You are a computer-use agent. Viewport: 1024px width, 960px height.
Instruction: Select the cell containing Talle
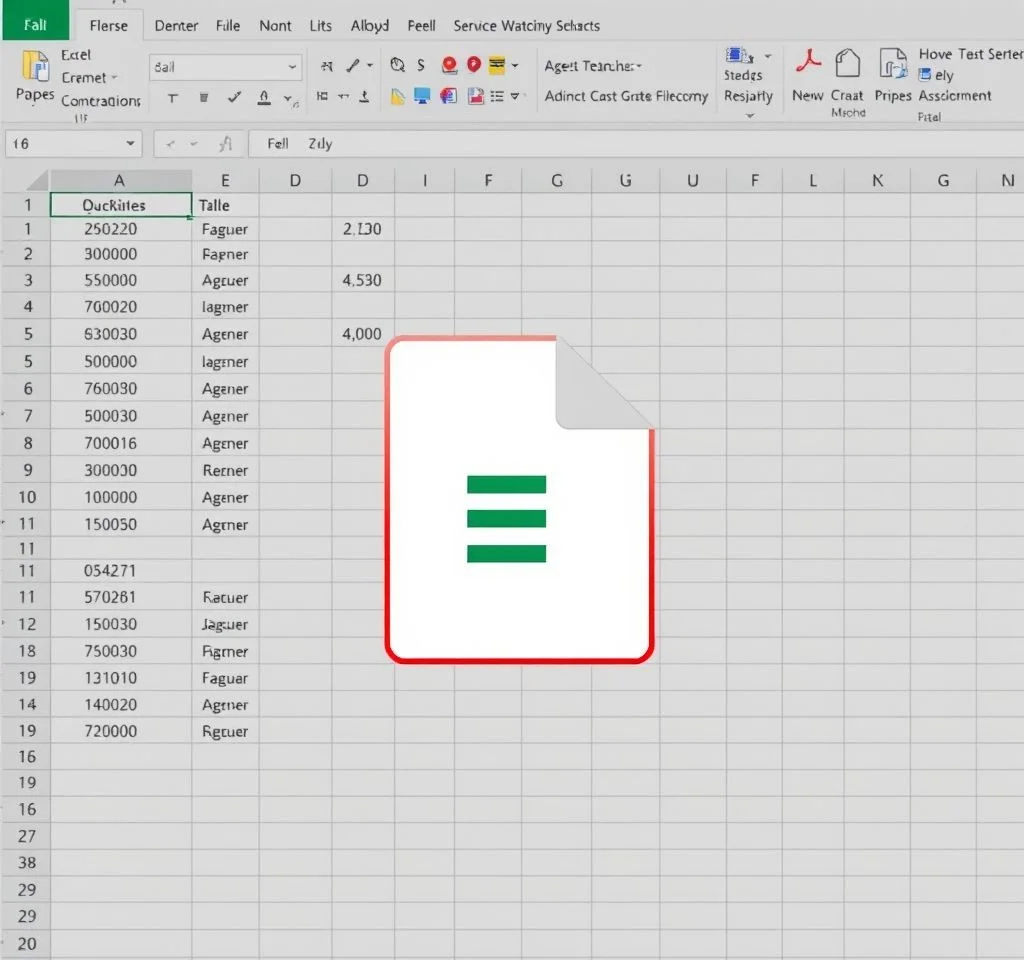click(x=225, y=205)
